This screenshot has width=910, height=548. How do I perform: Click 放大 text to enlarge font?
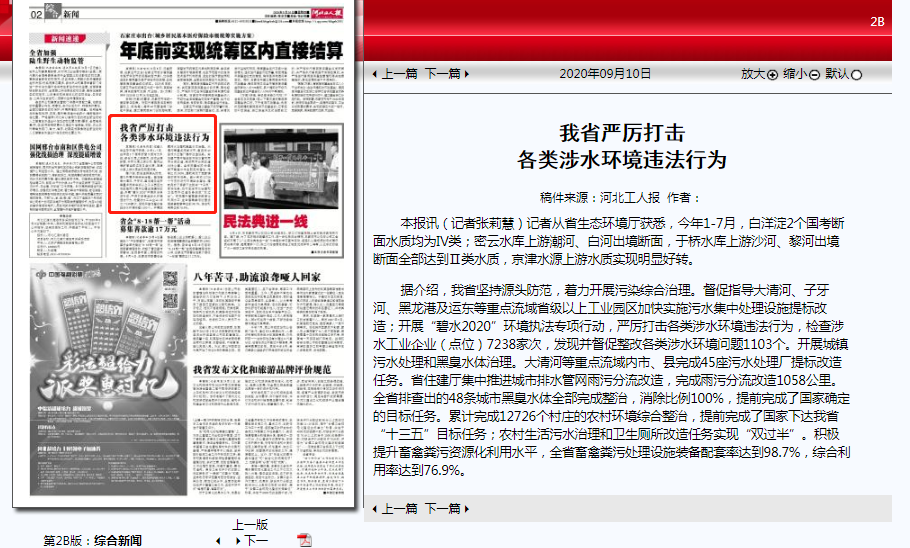[752, 74]
